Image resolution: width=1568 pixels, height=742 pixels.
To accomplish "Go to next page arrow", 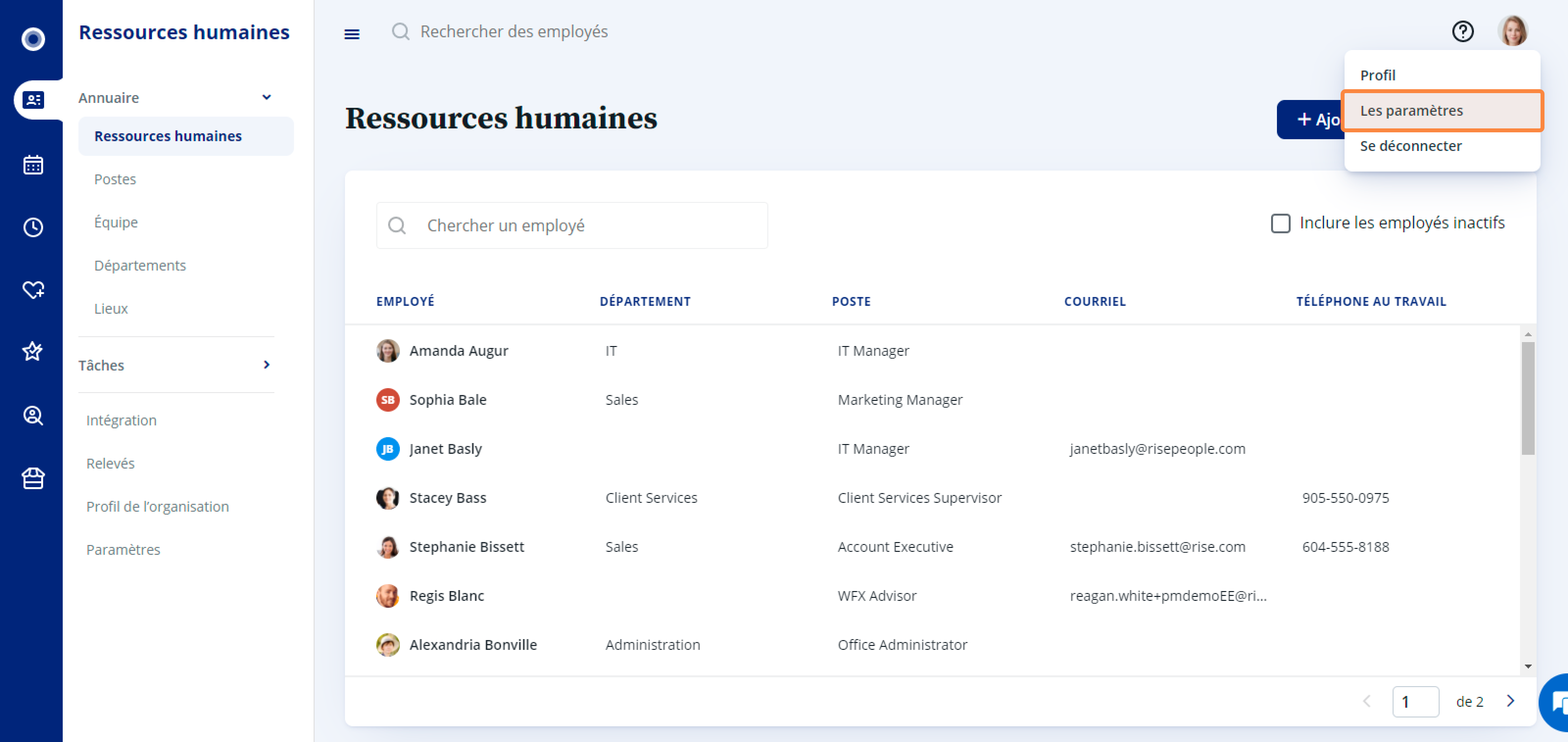I will (1510, 701).
